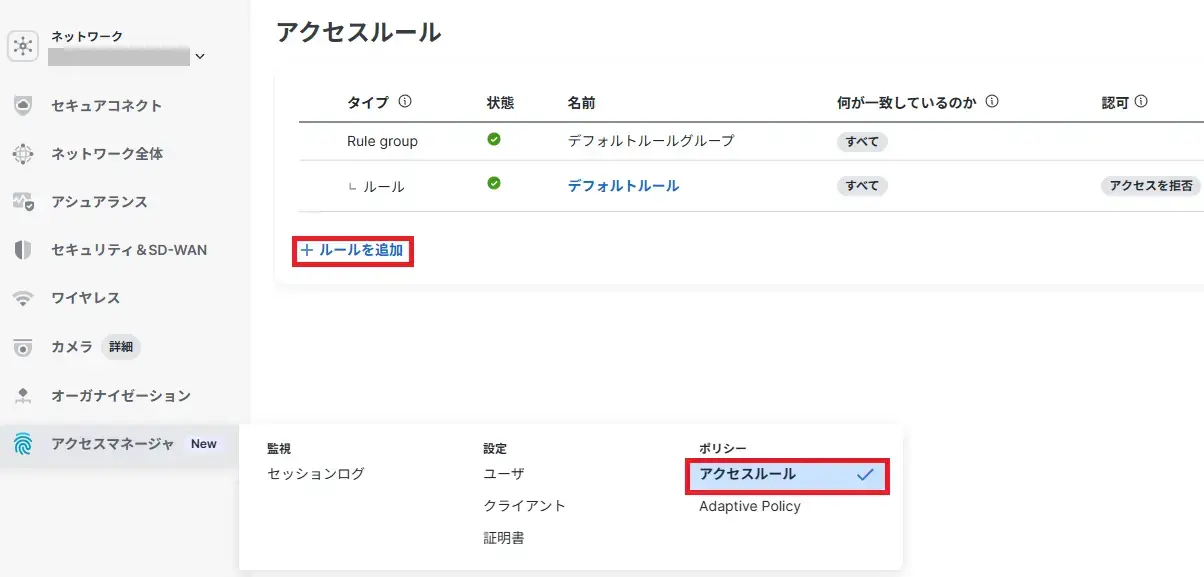Click the network hub icon

(23, 46)
